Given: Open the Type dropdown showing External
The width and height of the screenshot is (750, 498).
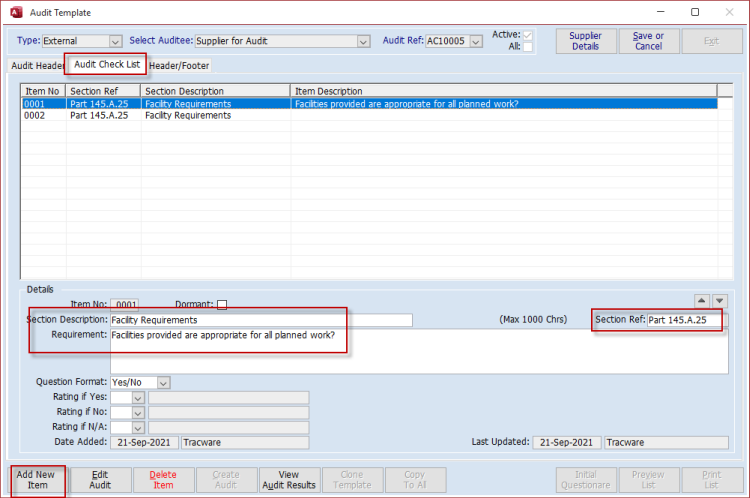Looking at the screenshot, I should tap(115, 42).
